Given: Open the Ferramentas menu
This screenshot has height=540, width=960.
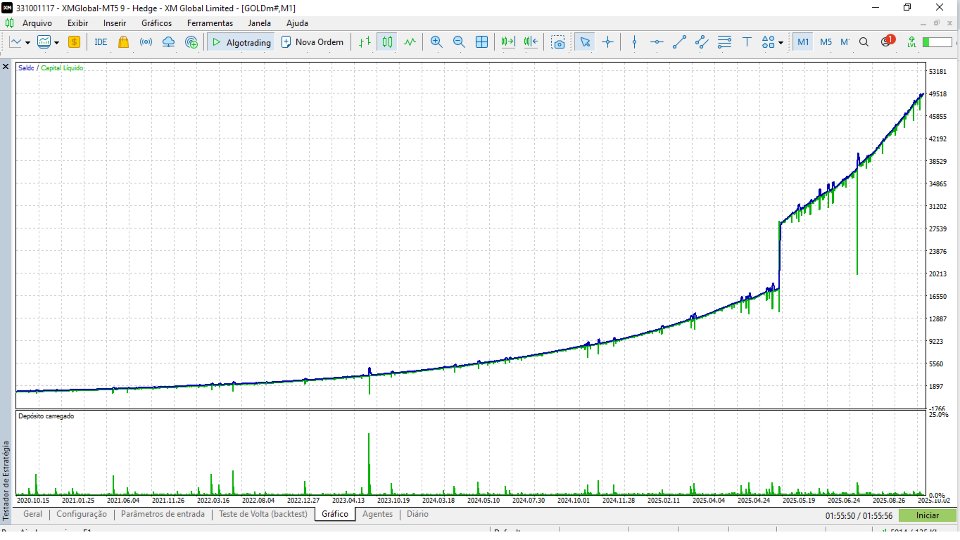Looking at the screenshot, I should (x=210, y=23).
